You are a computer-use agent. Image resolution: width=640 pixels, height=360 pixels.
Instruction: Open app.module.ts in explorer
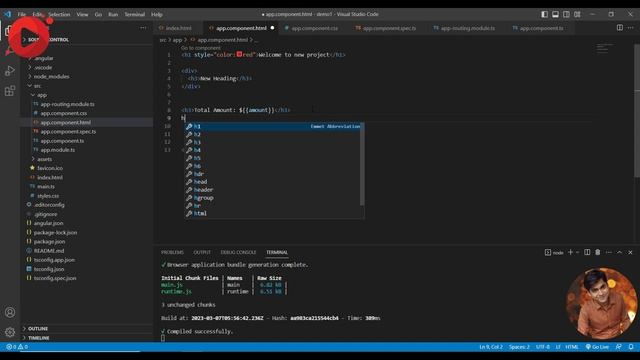pyautogui.click(x=58, y=150)
